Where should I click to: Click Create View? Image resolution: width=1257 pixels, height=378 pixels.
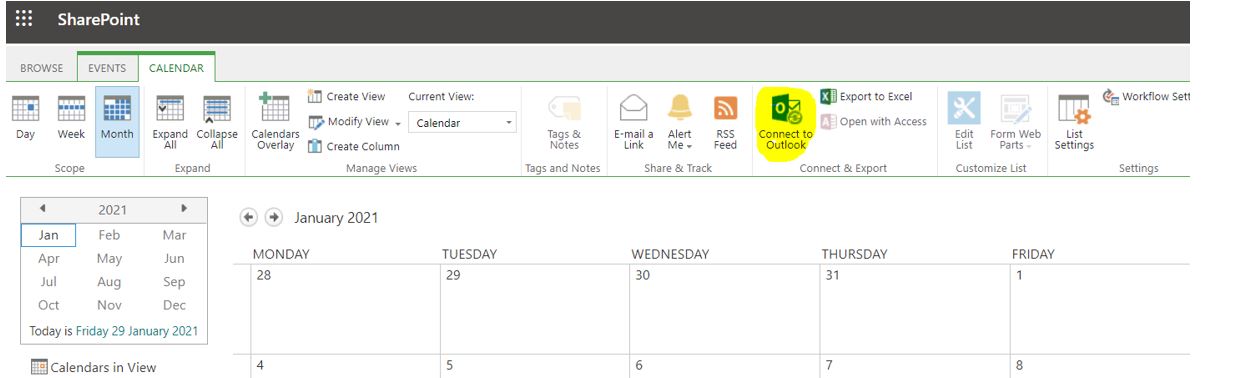click(x=346, y=97)
